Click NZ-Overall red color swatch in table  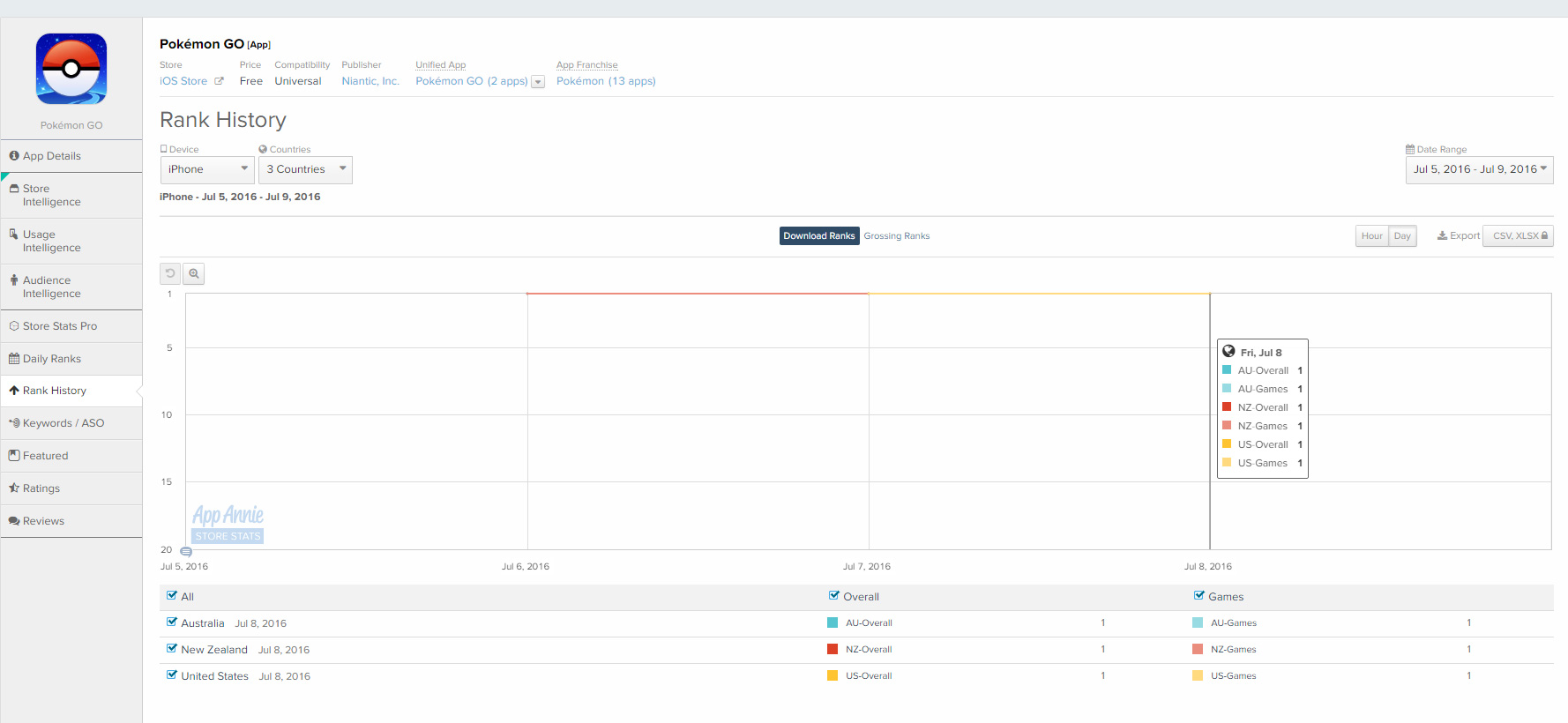[x=833, y=649]
